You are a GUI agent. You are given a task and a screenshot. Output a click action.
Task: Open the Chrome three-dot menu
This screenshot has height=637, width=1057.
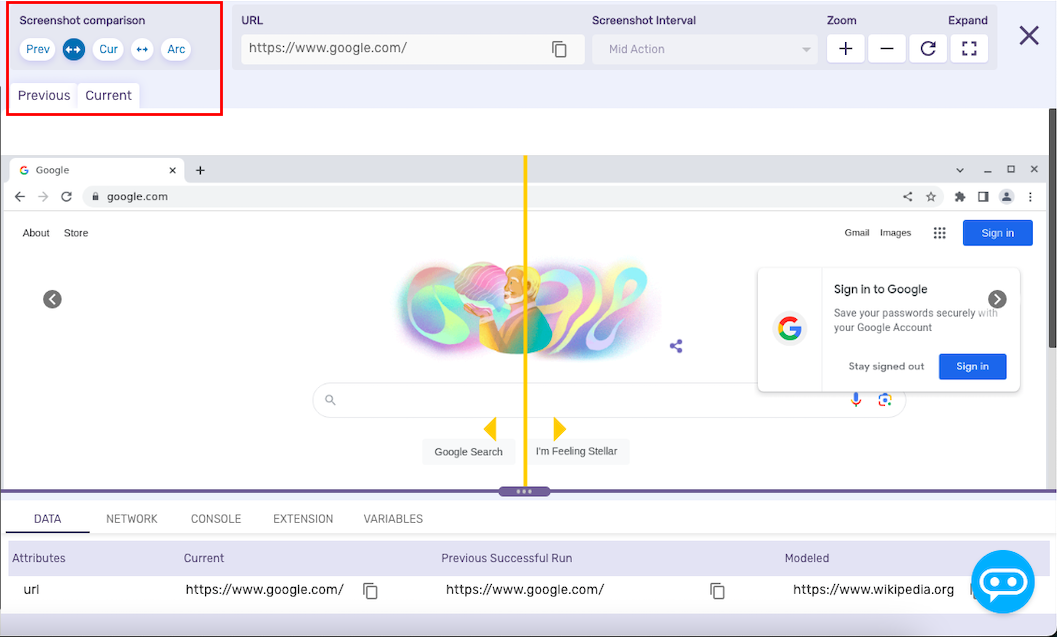[1030, 197]
